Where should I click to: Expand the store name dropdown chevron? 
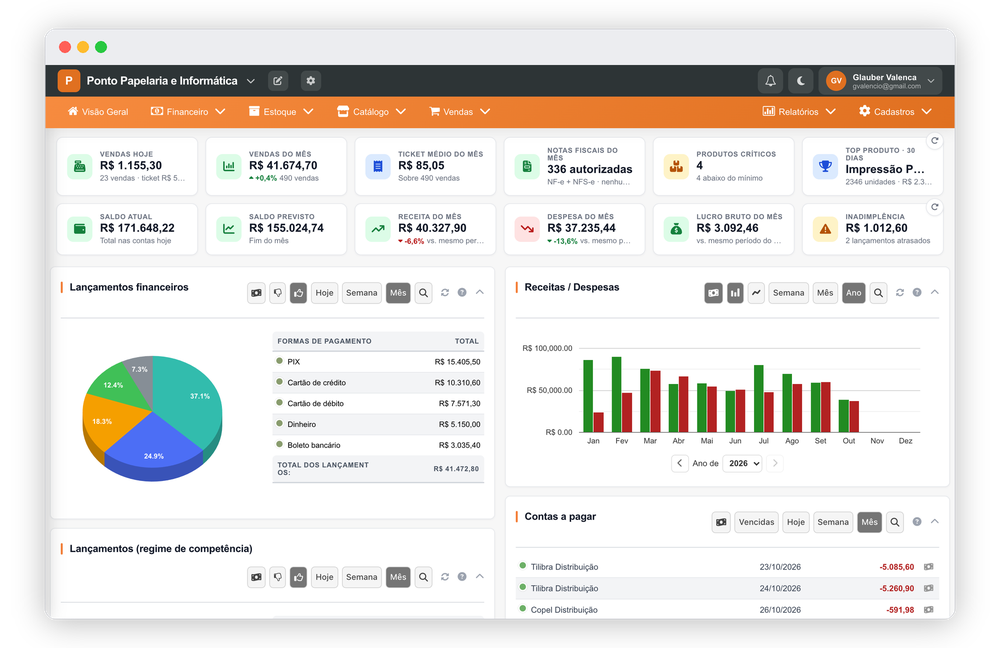(251, 81)
